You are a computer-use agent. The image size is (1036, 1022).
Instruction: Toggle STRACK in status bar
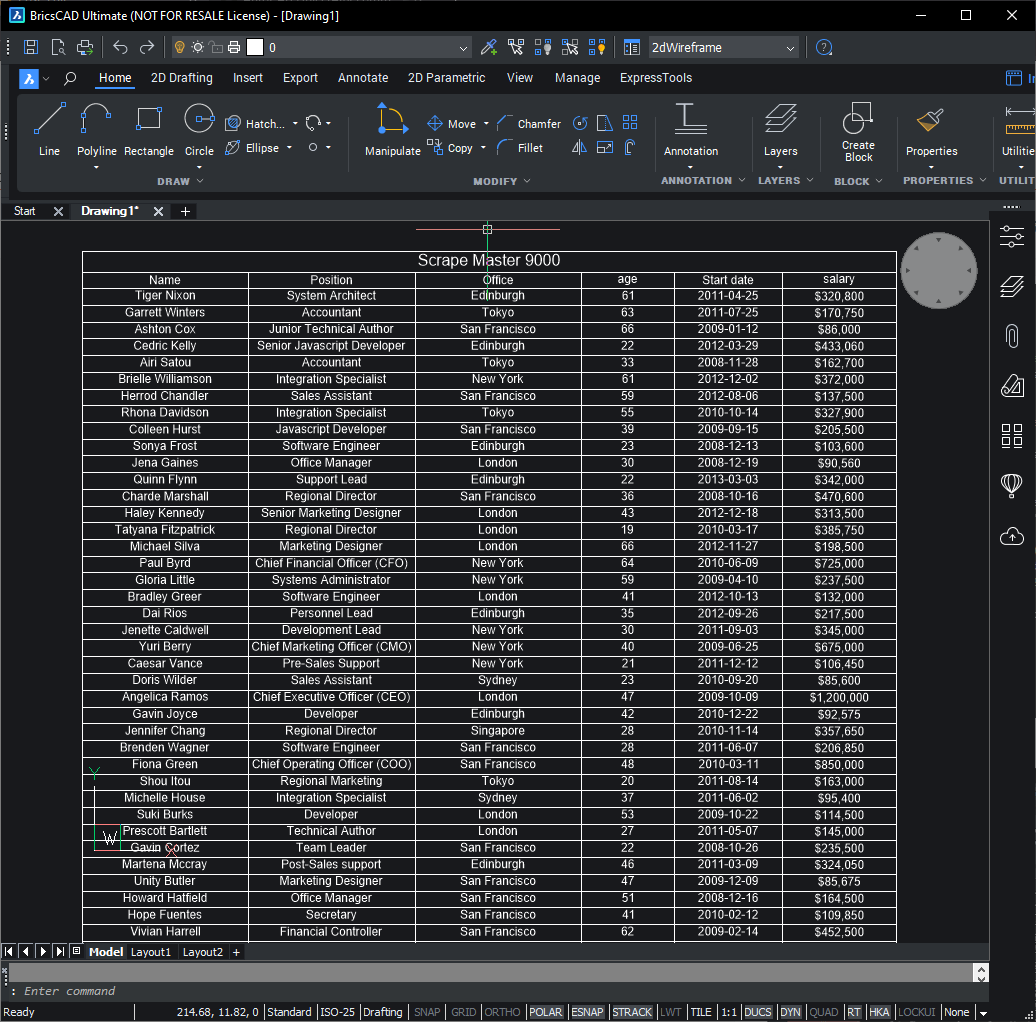tap(632, 1011)
